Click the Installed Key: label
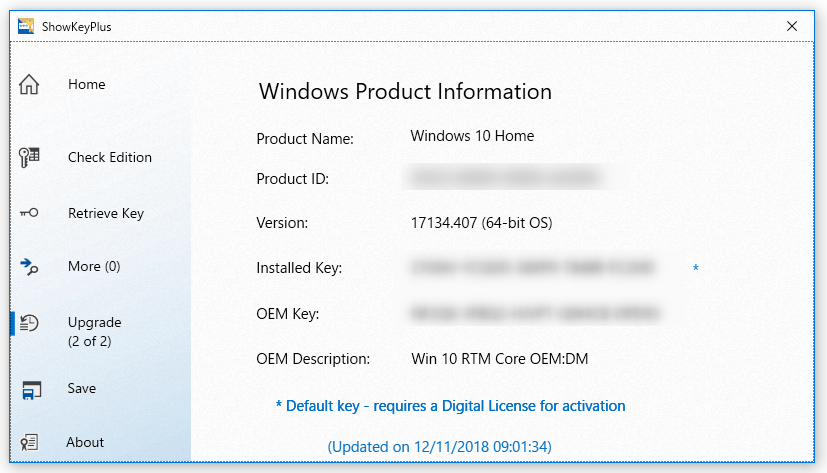Screen dimensions: 827x473 [299, 268]
